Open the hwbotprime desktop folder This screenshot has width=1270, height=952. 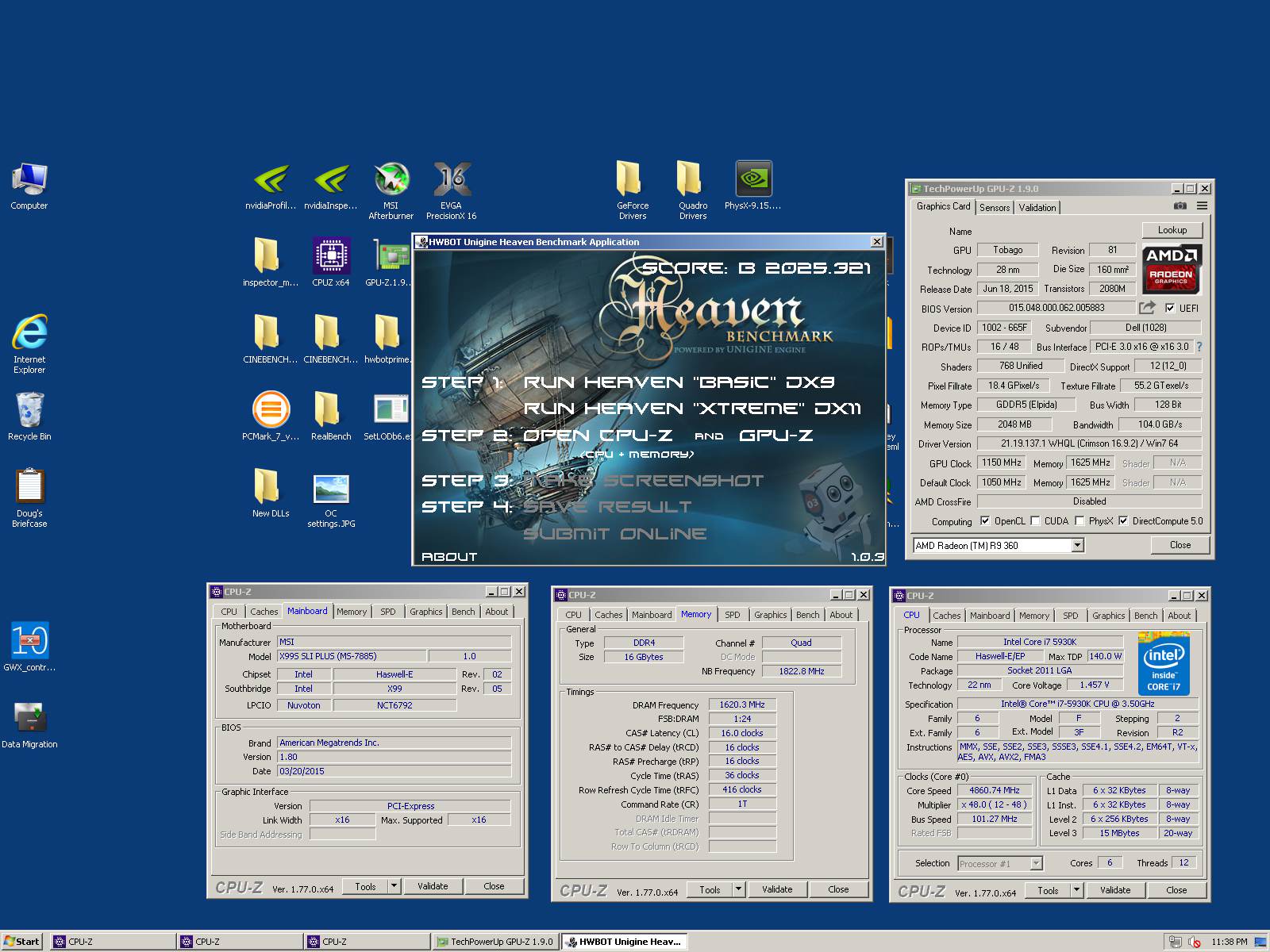(387, 339)
